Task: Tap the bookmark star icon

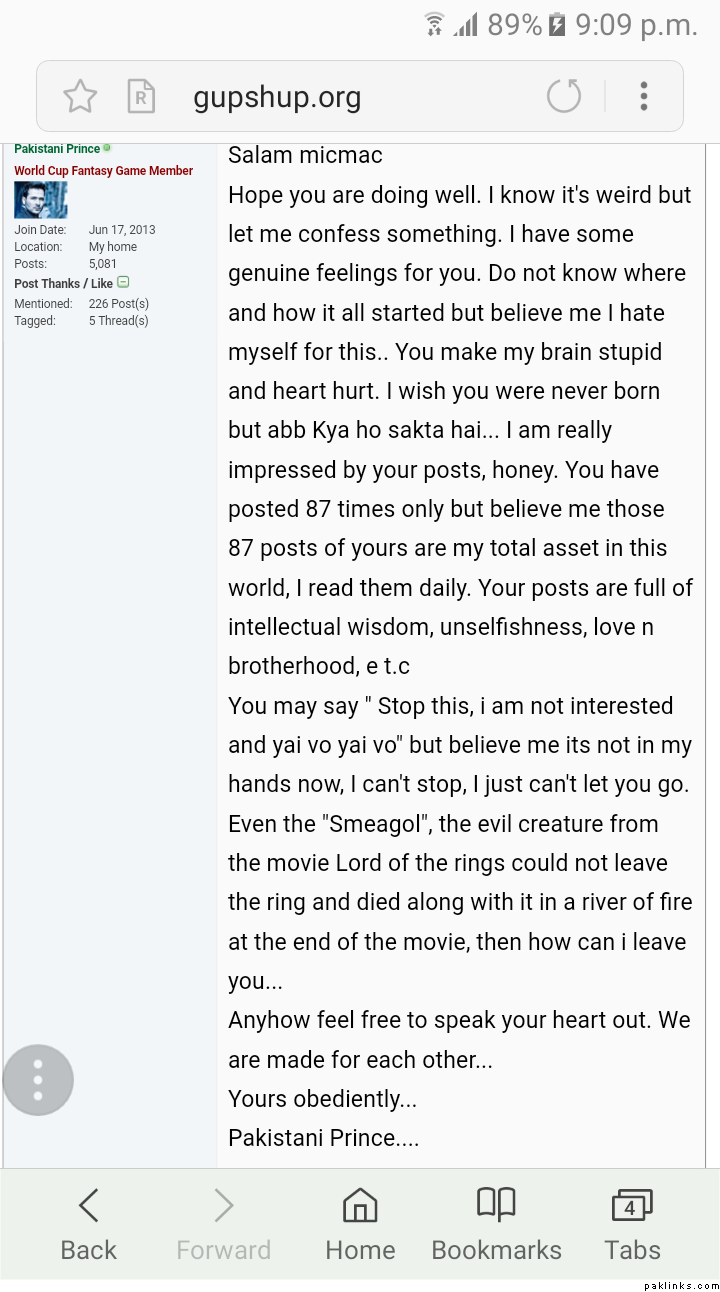Action: tap(80, 97)
